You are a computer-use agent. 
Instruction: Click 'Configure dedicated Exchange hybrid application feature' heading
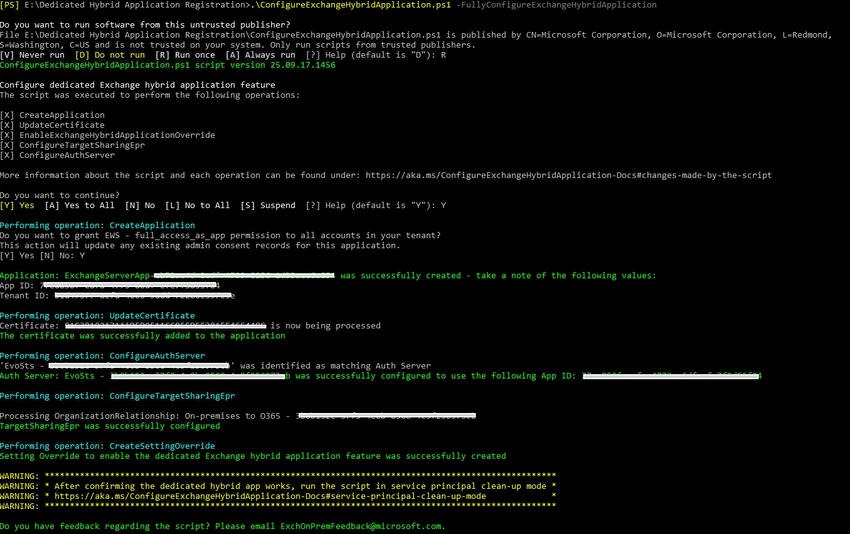pos(138,85)
